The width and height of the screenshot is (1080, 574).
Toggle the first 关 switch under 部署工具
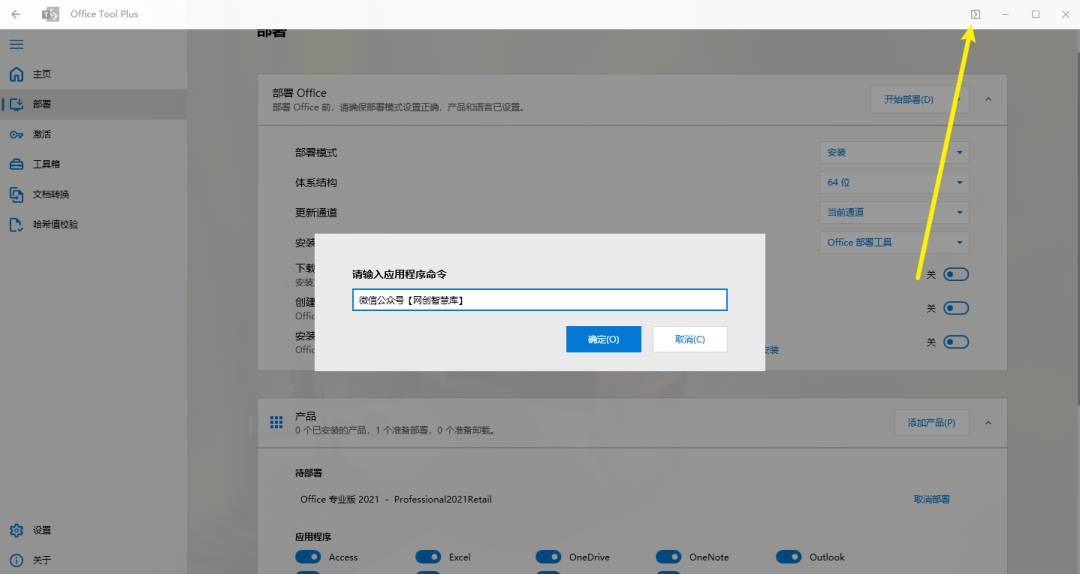956,274
